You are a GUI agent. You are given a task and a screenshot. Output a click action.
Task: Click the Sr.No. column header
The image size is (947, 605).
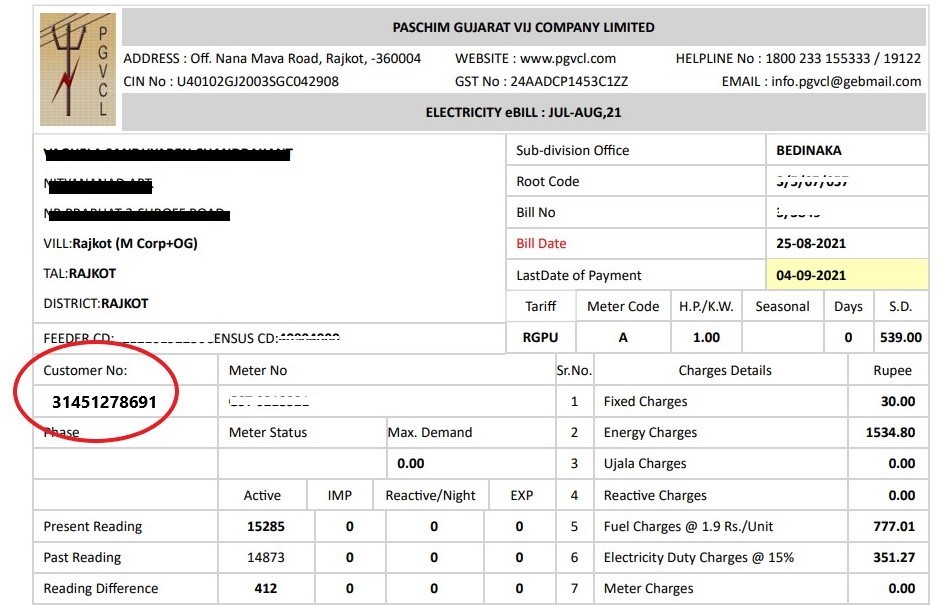tap(574, 370)
